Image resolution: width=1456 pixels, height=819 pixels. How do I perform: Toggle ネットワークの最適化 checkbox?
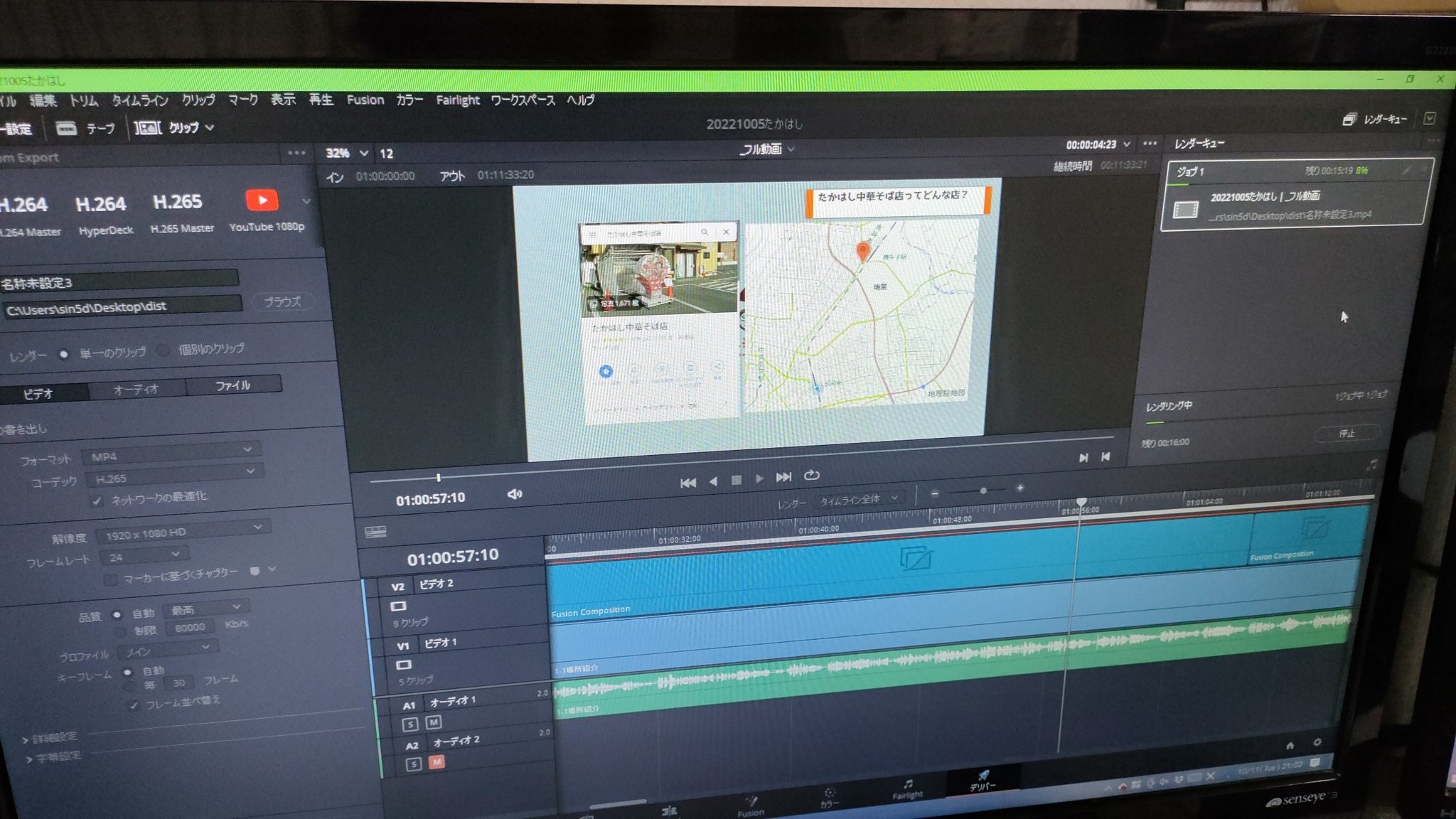click(x=97, y=501)
